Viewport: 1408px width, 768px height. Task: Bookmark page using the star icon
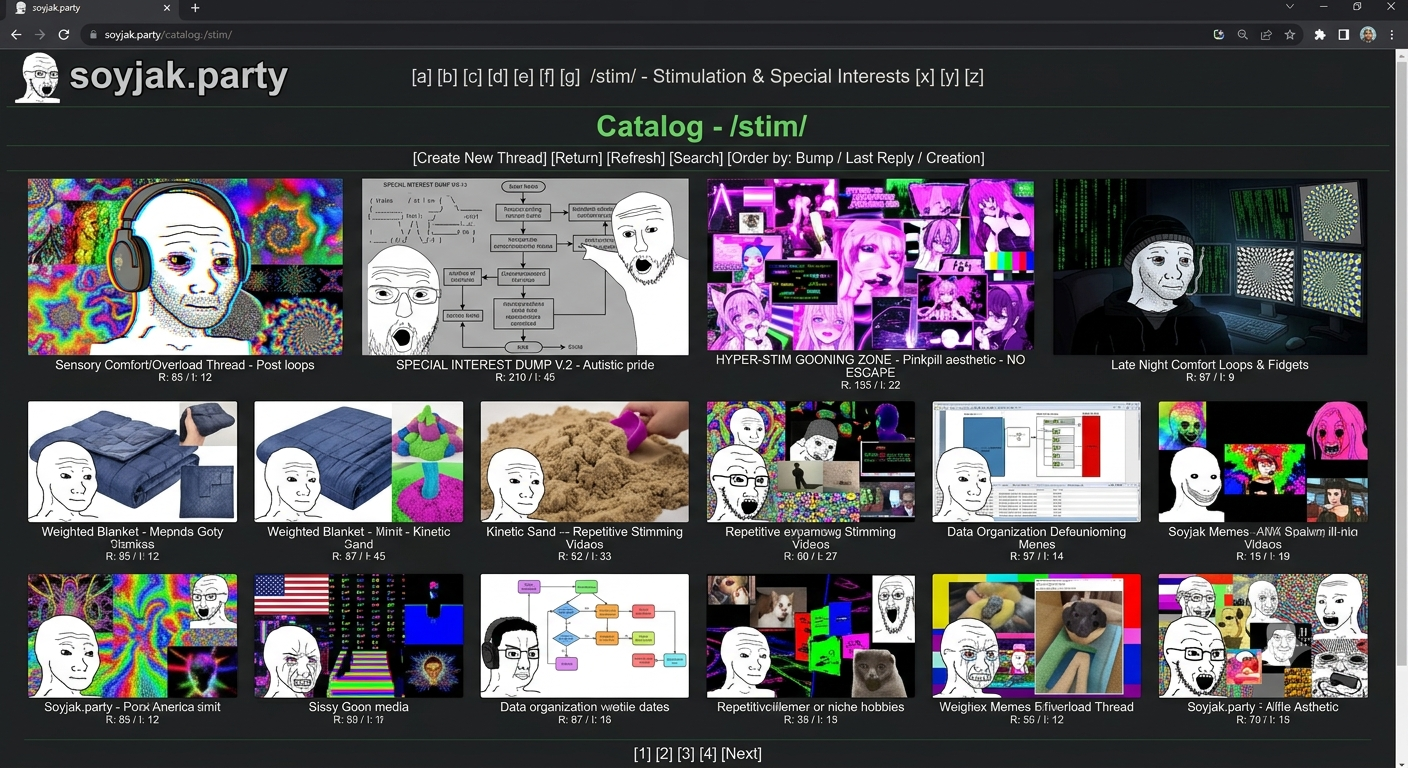pyautogui.click(x=1290, y=34)
